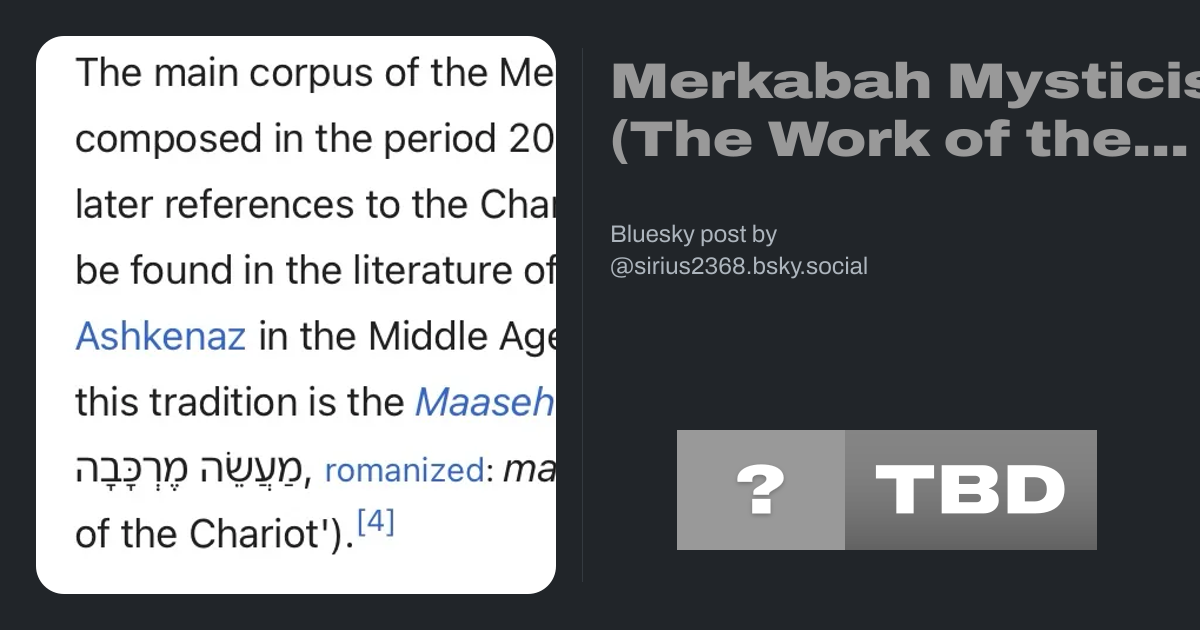
Task: Click the romanized link
Action: click(x=404, y=469)
